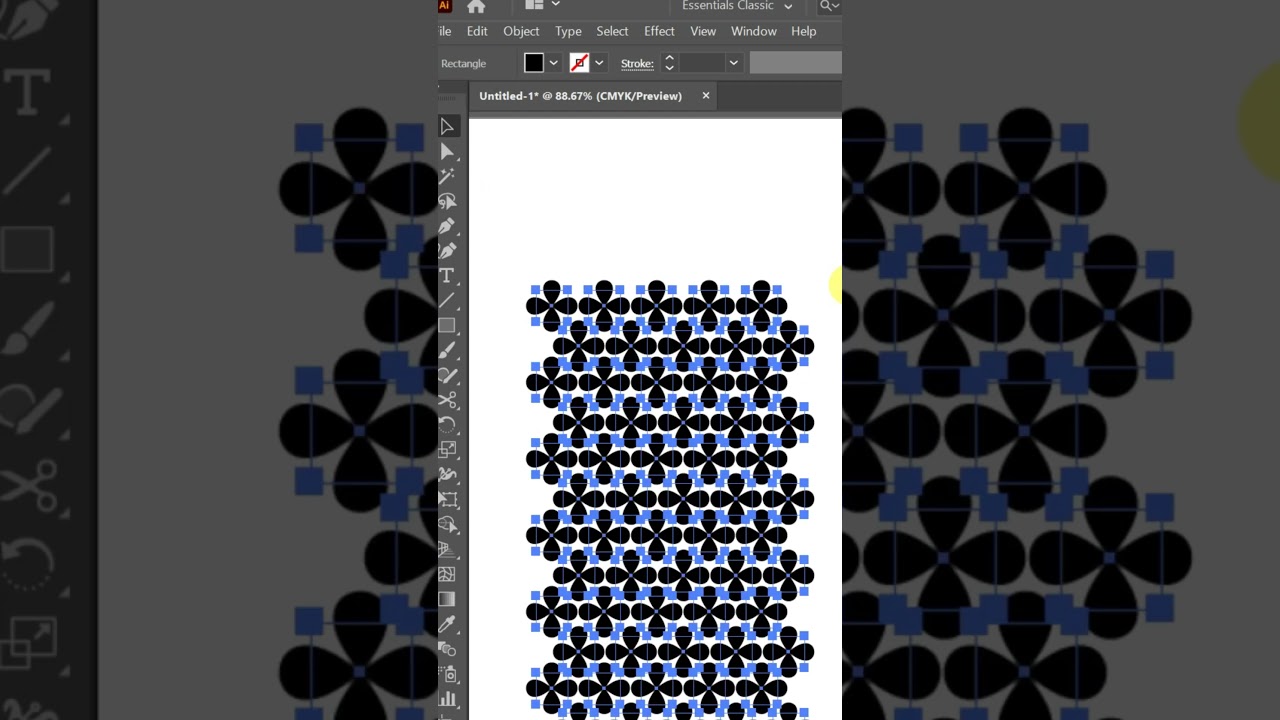Select the Pen tool

(x=447, y=226)
